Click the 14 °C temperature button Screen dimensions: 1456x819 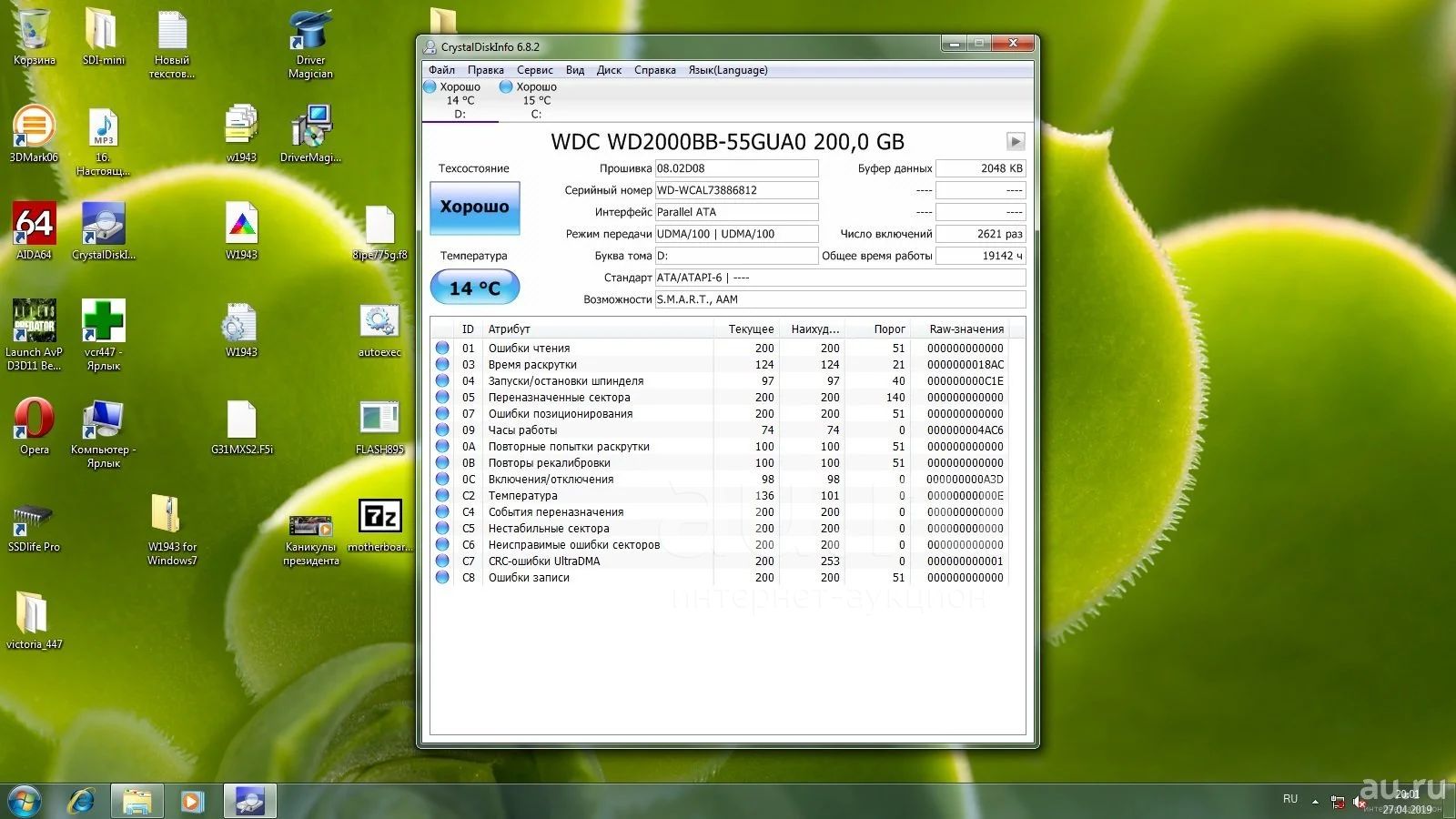[x=474, y=288]
